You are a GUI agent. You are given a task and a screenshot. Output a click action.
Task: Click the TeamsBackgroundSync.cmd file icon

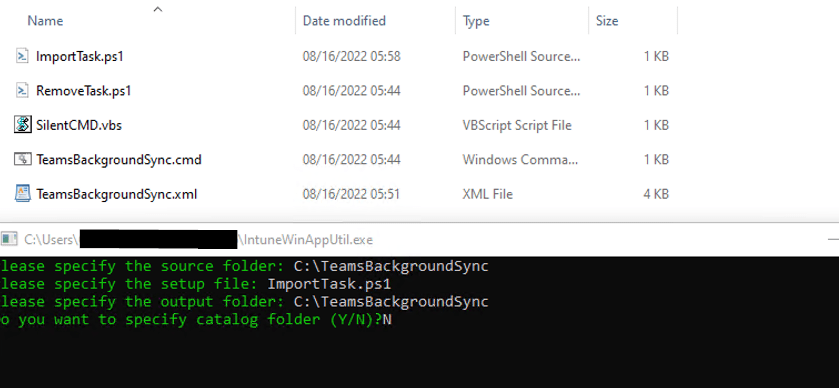point(22,159)
